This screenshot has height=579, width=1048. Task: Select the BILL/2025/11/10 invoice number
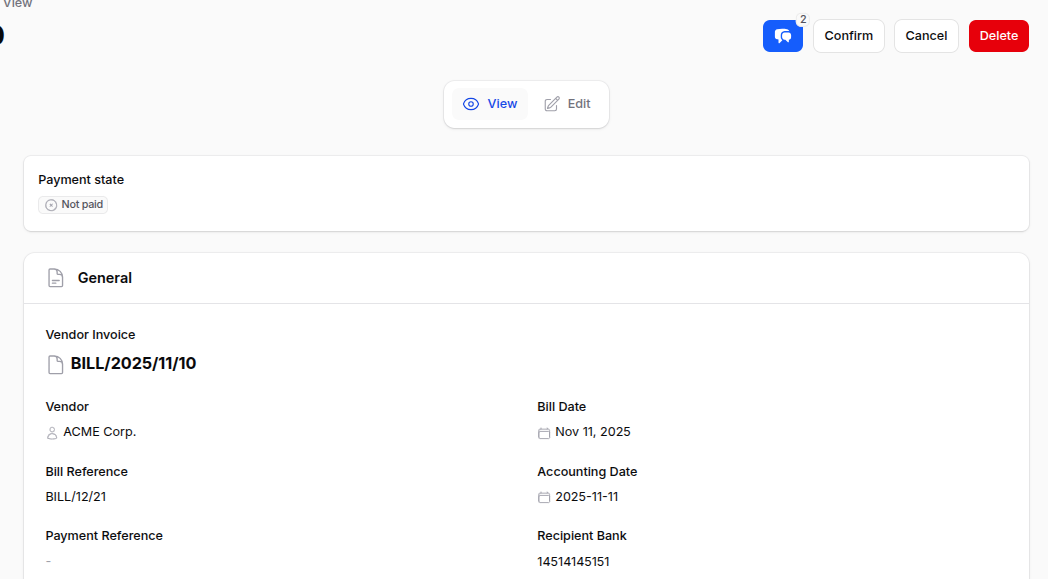pos(133,364)
